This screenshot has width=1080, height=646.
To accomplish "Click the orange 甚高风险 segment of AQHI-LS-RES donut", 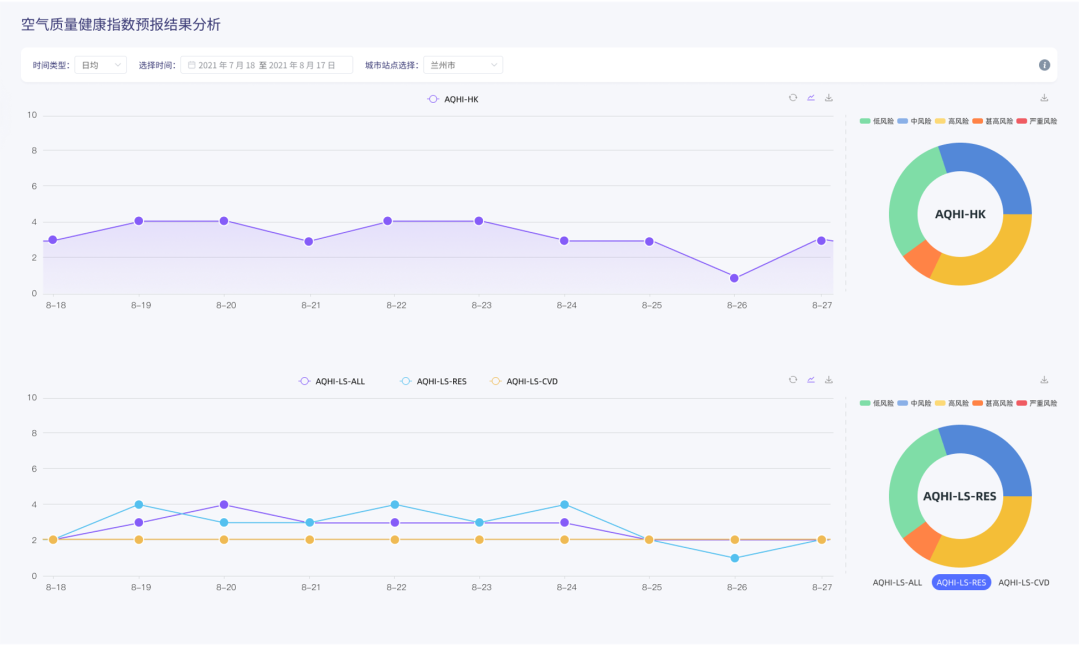I will tap(922, 539).
